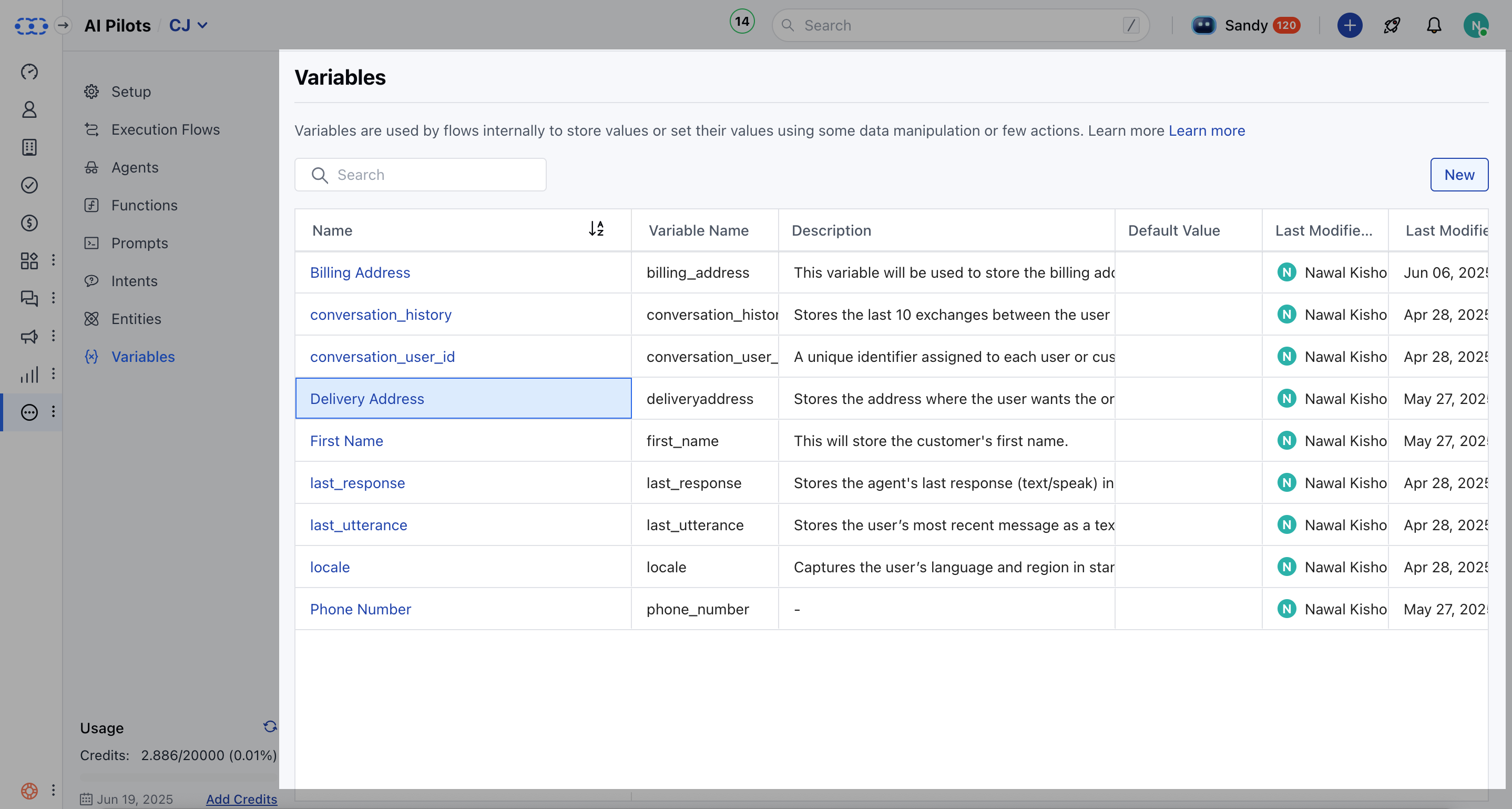Click the Add Credits link
This screenshot has height=809, width=1512.
(241, 799)
